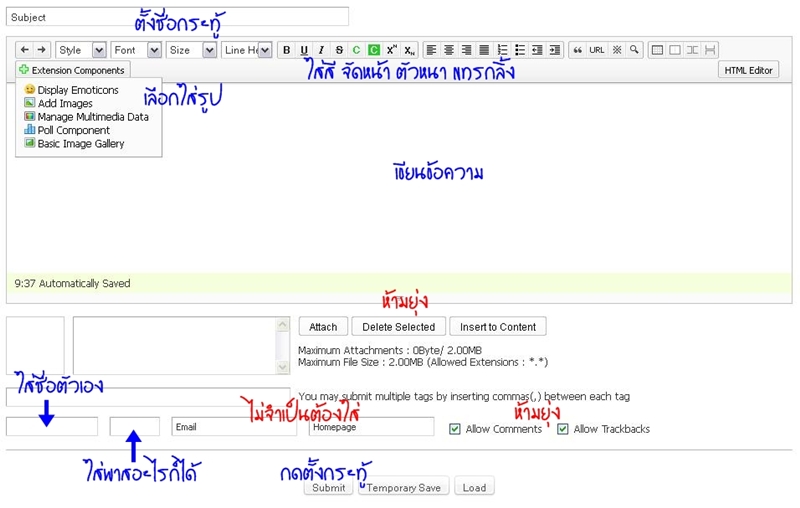Screen dimensions: 800x508
Task: Click the Attach button
Action: click(x=323, y=326)
